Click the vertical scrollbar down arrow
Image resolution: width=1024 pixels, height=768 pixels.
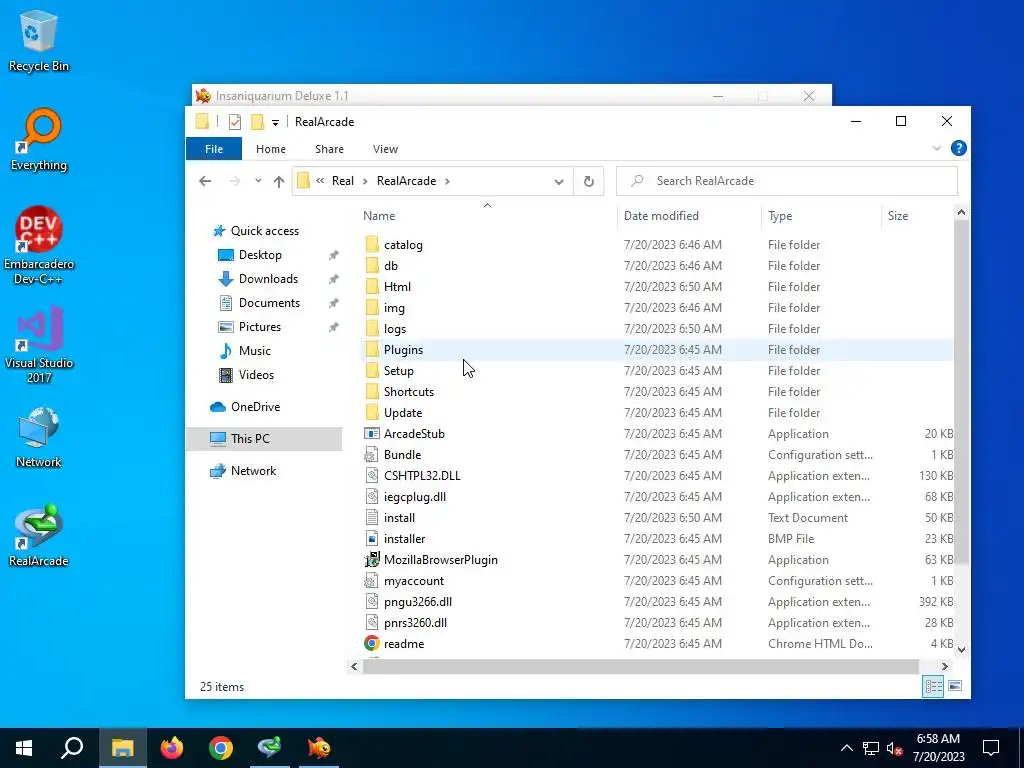(961, 649)
